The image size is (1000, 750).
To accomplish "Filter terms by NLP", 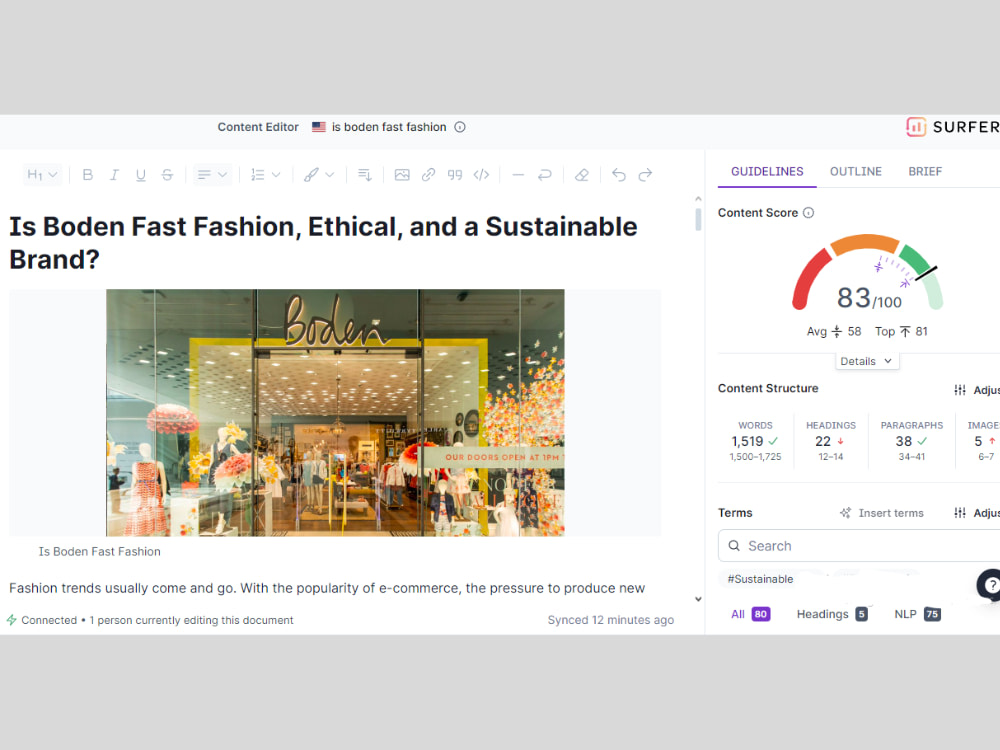I will coord(917,614).
